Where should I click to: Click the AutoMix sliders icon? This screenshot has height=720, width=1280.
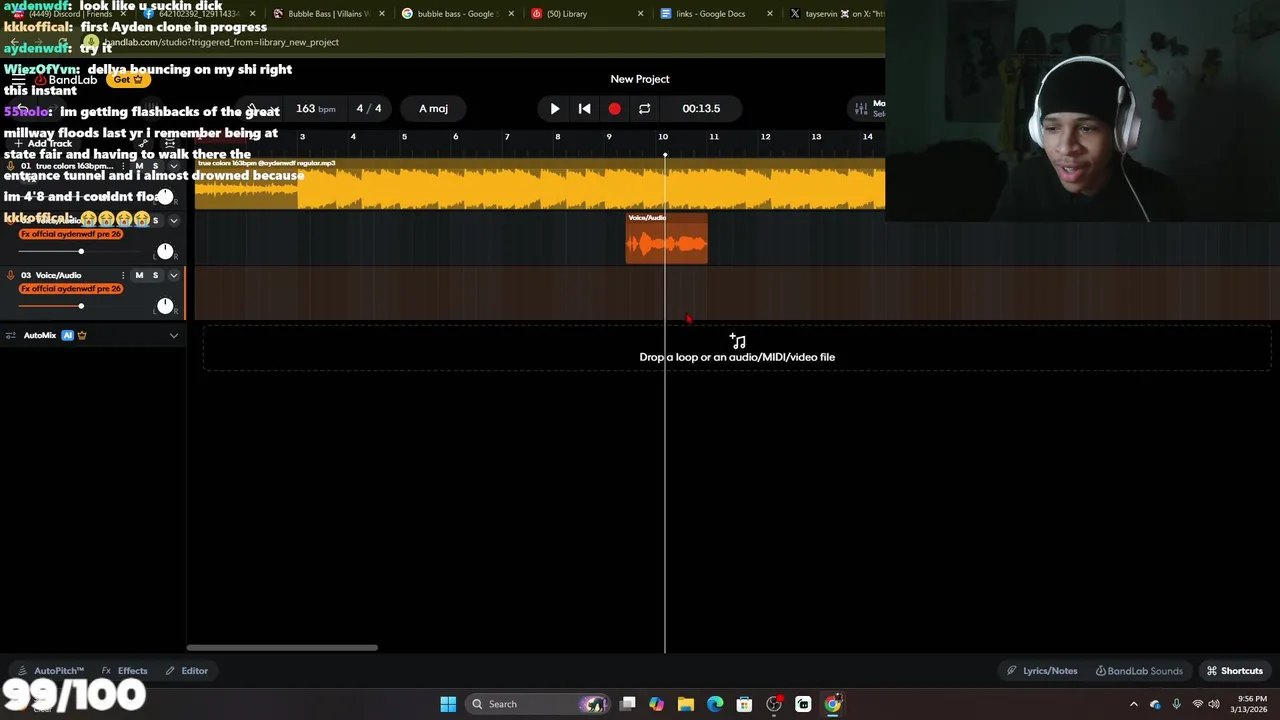tap(10, 335)
